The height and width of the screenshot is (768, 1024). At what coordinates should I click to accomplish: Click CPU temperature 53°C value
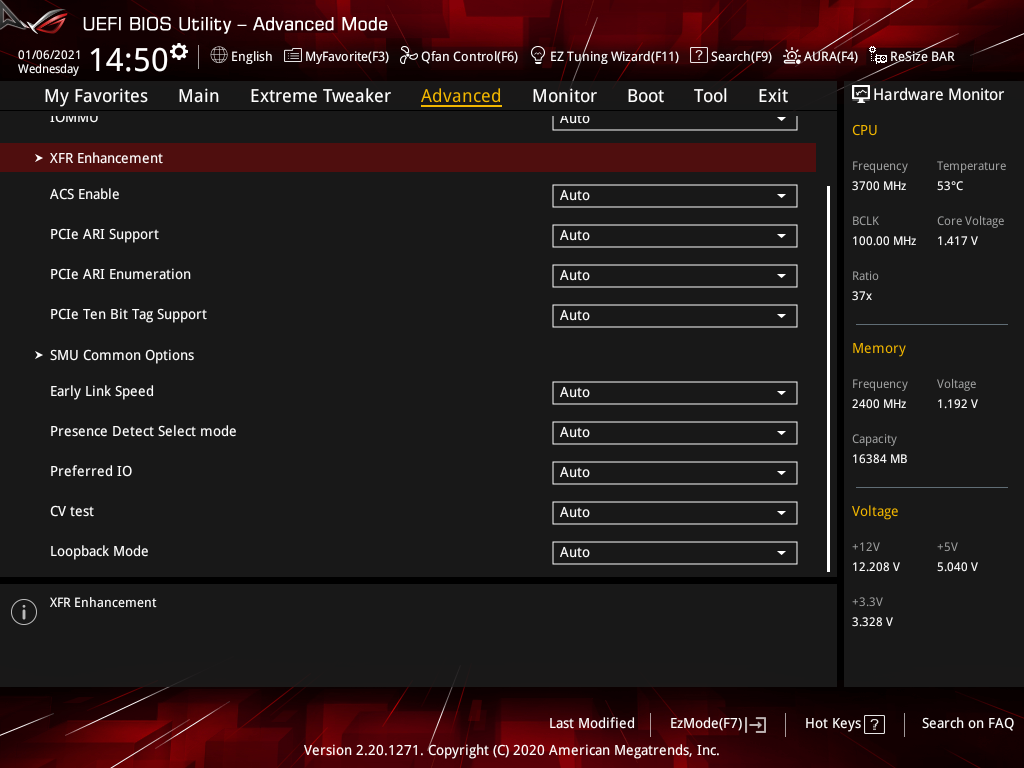950,186
